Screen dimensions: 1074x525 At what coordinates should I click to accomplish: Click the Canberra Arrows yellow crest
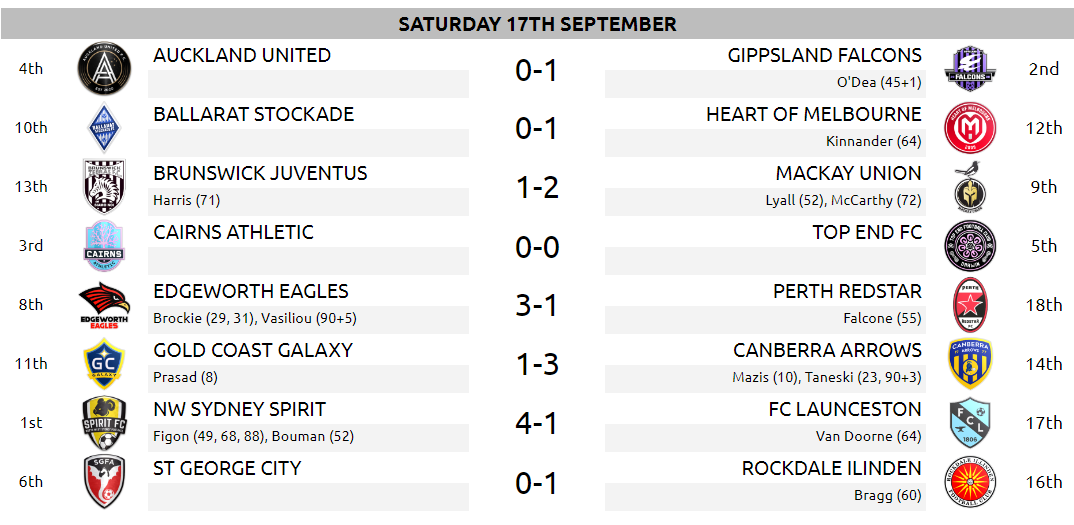pos(969,364)
